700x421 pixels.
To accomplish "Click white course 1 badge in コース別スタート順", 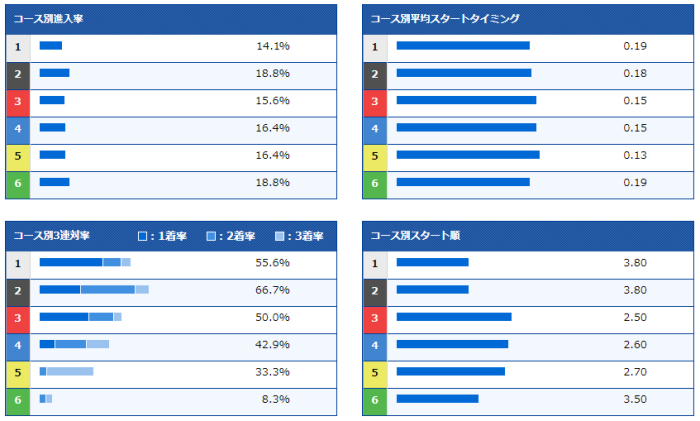I will [374, 263].
